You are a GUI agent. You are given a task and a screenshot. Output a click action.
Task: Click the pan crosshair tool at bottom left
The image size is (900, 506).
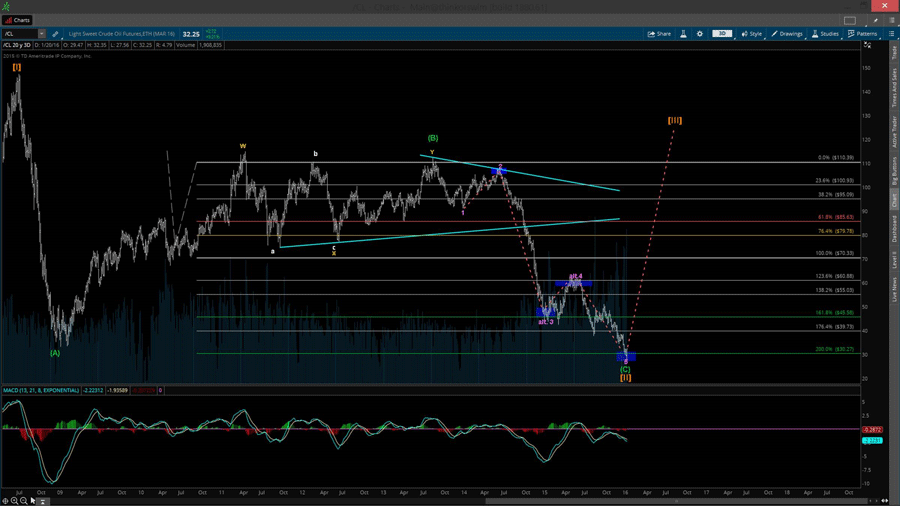[5, 501]
